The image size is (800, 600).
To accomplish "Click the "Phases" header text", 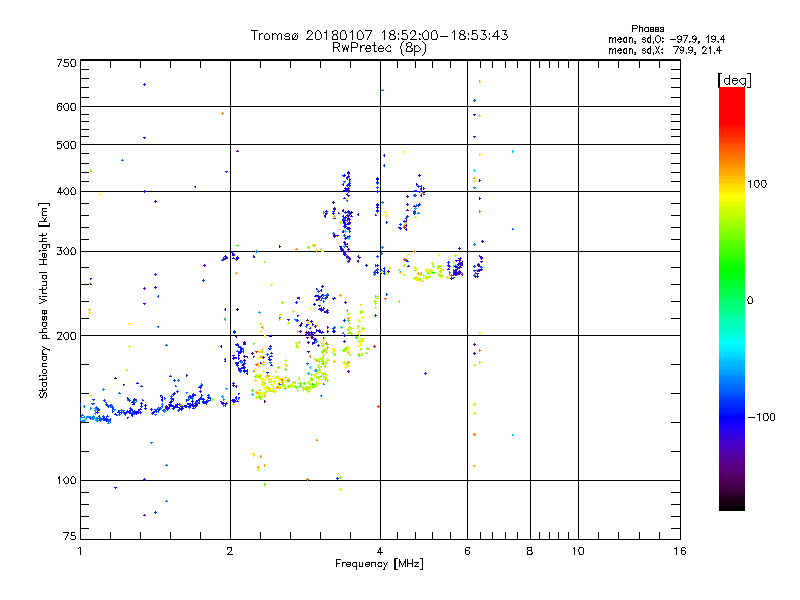I will pyautogui.click(x=647, y=29).
